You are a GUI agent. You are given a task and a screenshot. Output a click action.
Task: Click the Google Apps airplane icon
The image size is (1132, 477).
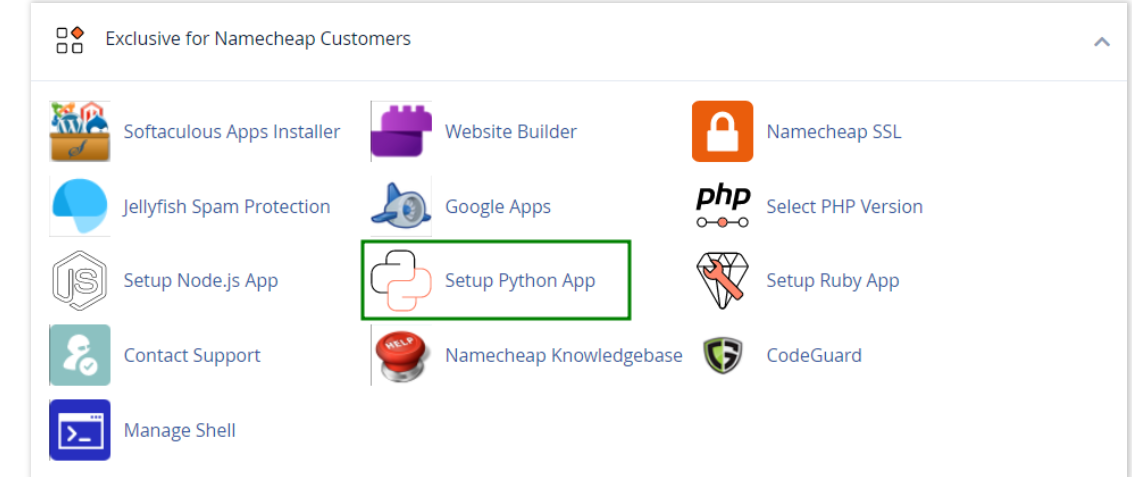coord(401,206)
